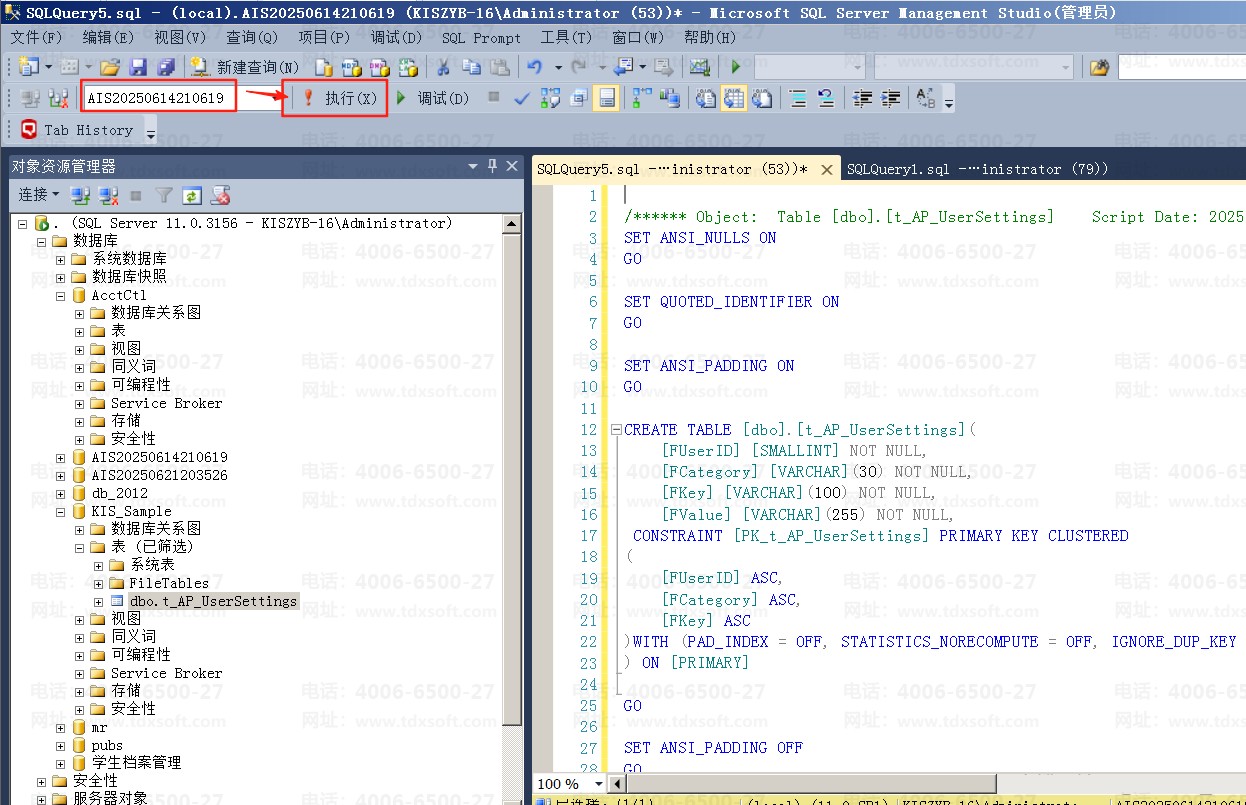This screenshot has height=805, width=1246.
Task: Open the 查询(Q) menu
Action: coord(252,37)
